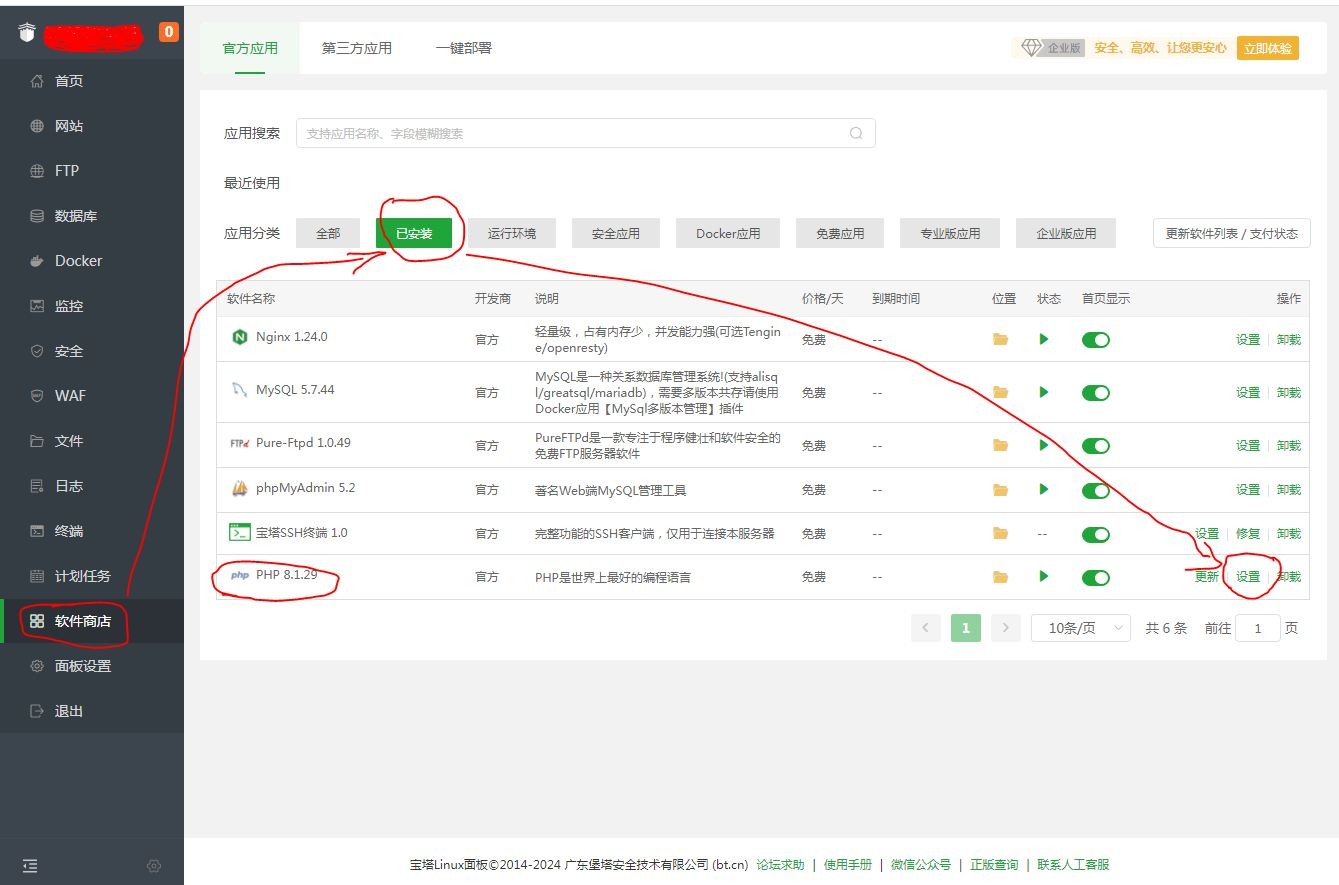Click the PHP running status play icon

1044,576
